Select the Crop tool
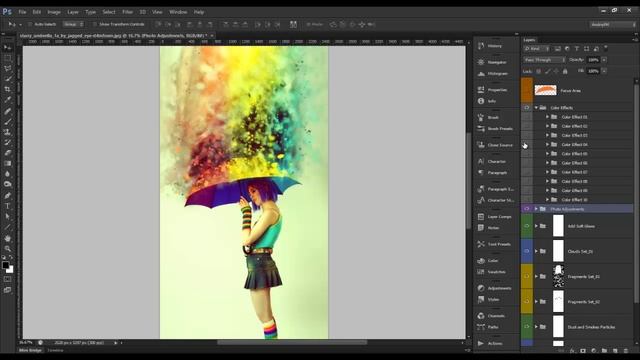The image size is (640, 360). [7, 89]
